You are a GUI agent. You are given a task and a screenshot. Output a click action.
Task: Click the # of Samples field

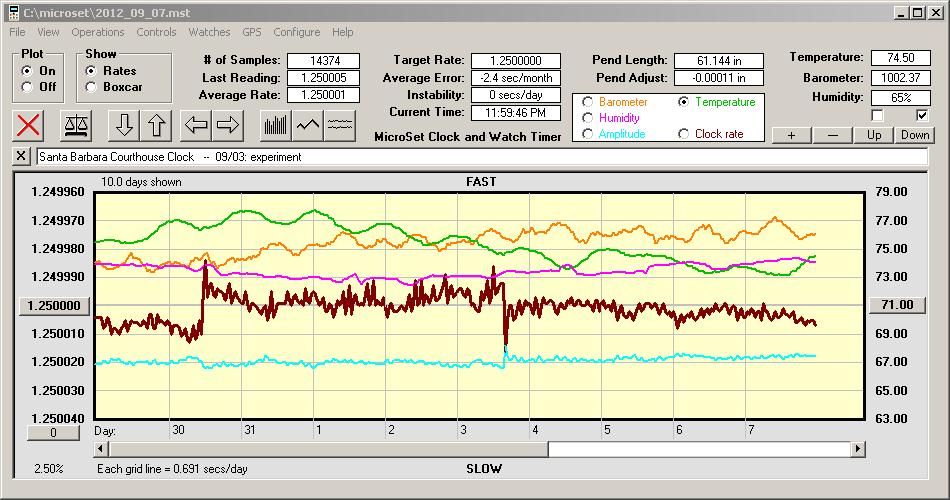point(324,61)
